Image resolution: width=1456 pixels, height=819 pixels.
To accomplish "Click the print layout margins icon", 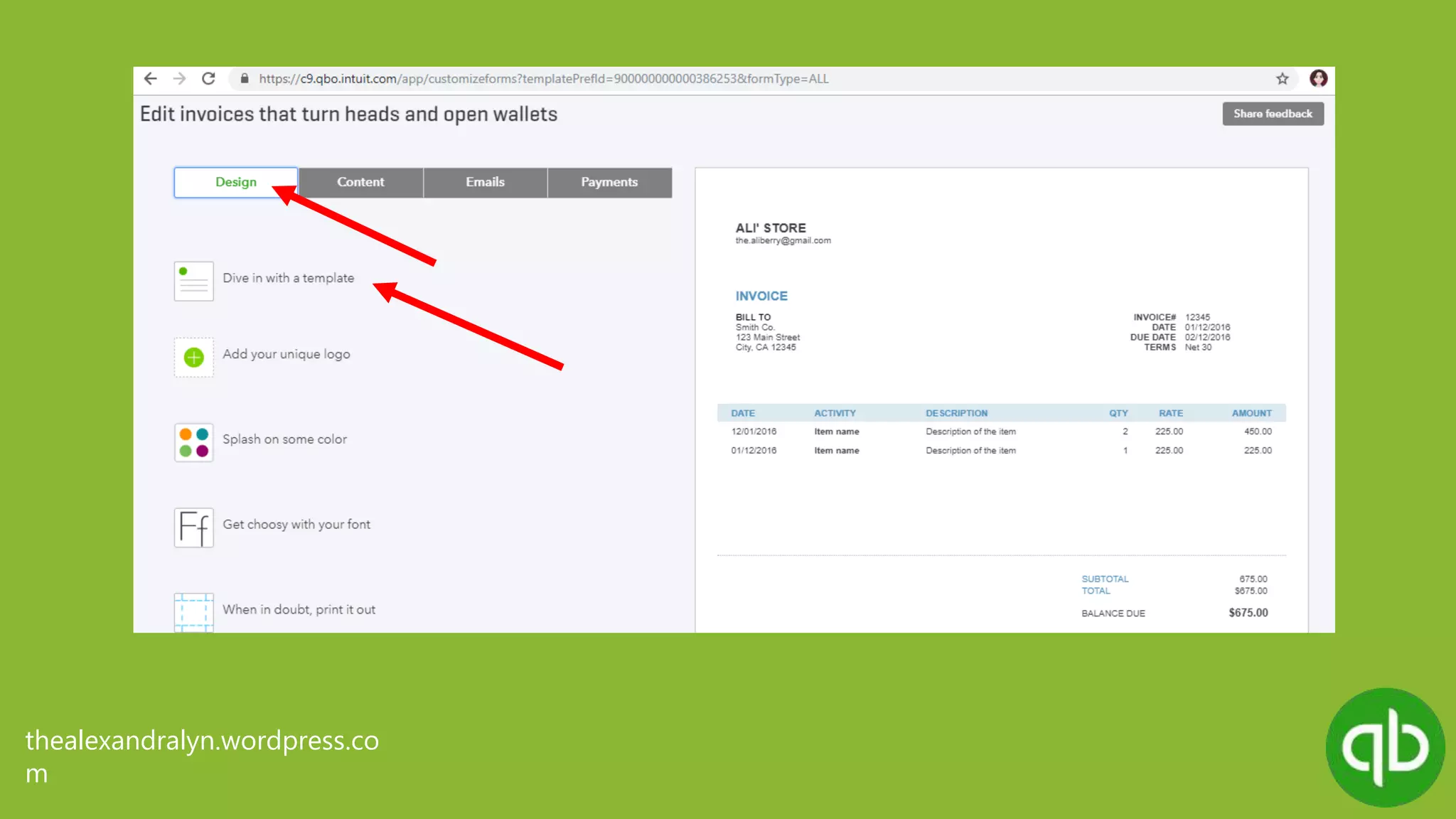I will click(x=193, y=611).
